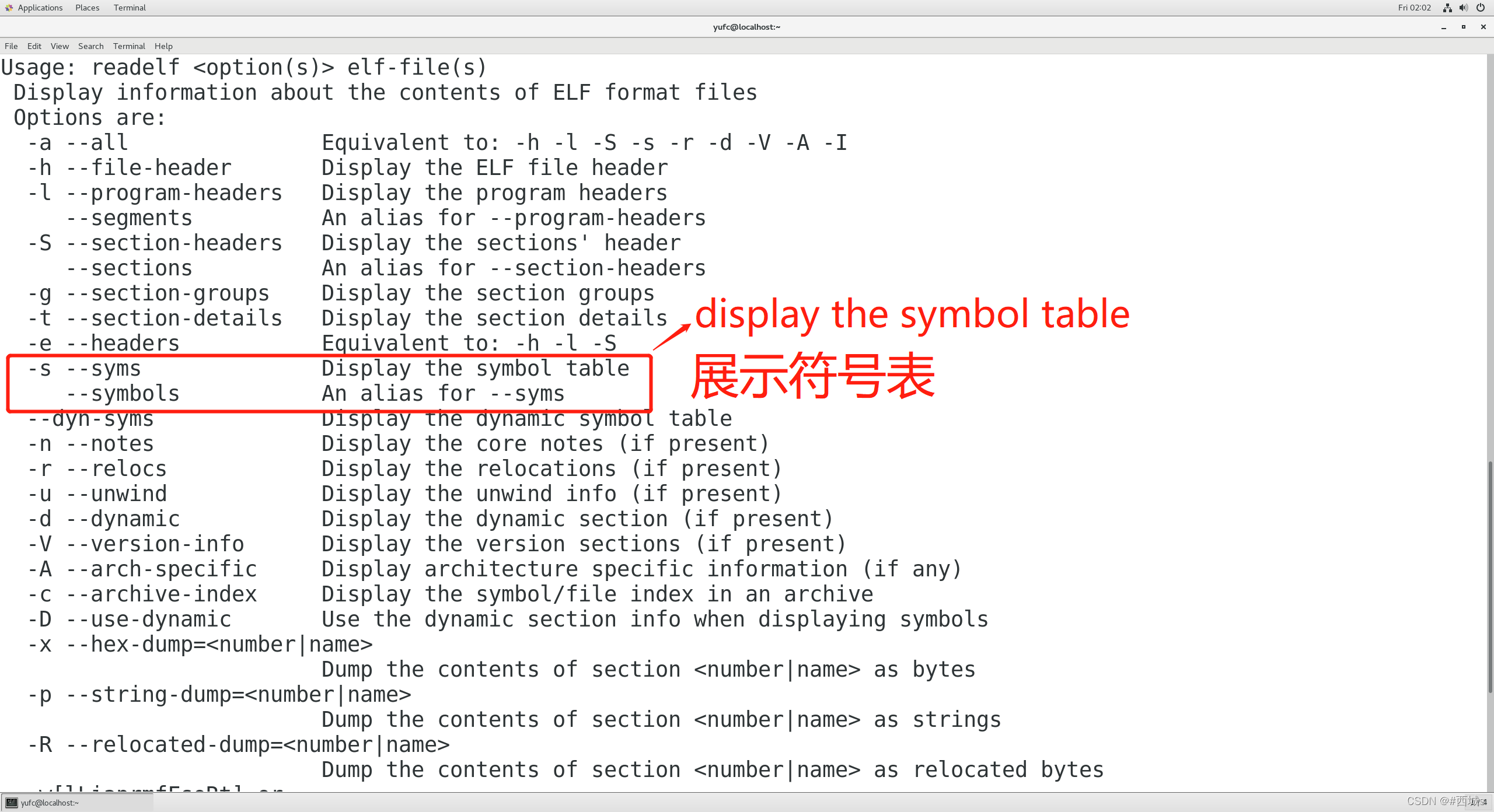The height and width of the screenshot is (812, 1494).
Task: Click 'An alias for --syms' description
Action: (x=444, y=394)
